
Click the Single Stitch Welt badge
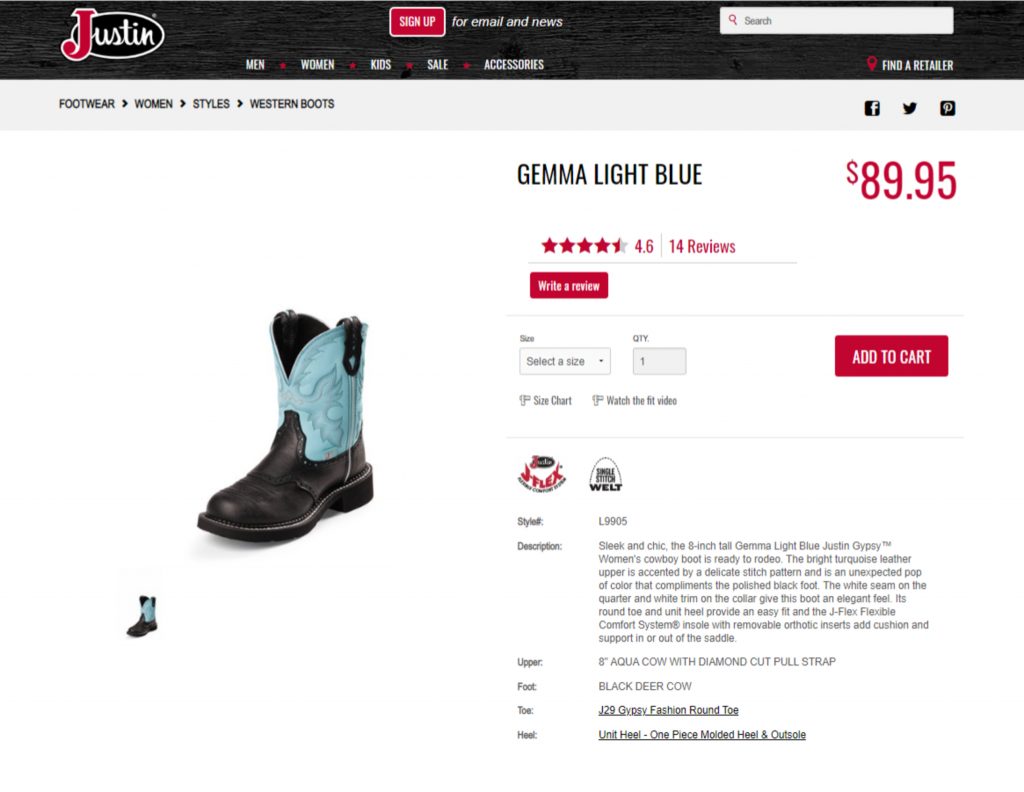click(605, 474)
